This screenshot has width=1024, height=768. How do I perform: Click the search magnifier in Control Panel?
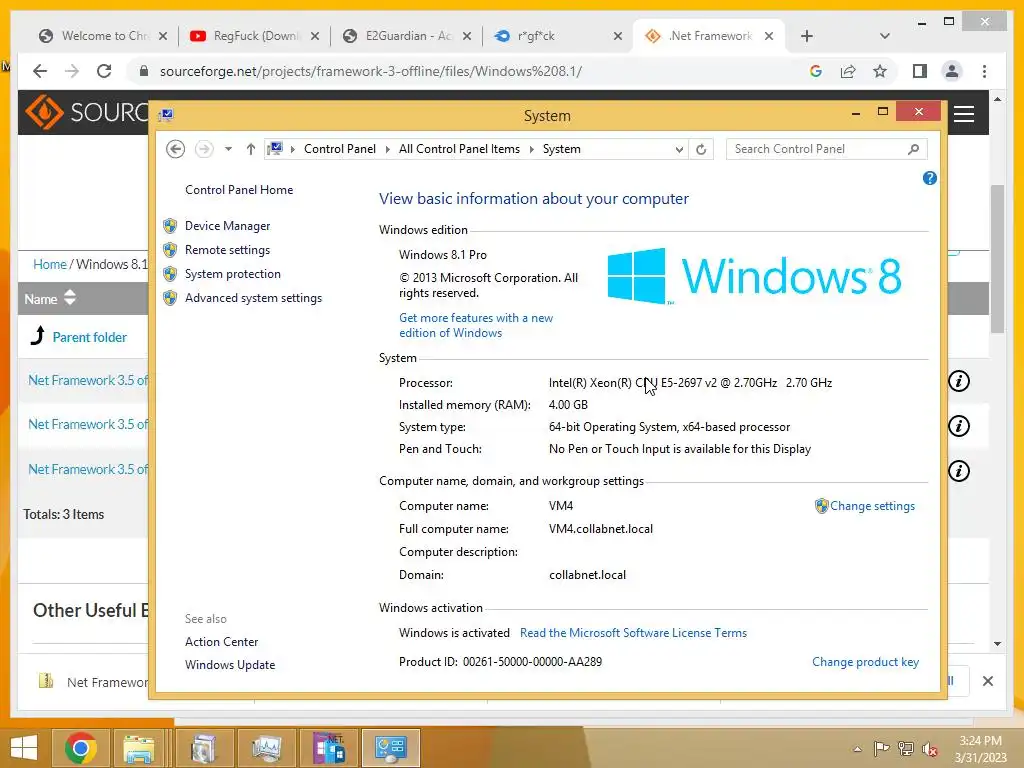click(x=914, y=150)
